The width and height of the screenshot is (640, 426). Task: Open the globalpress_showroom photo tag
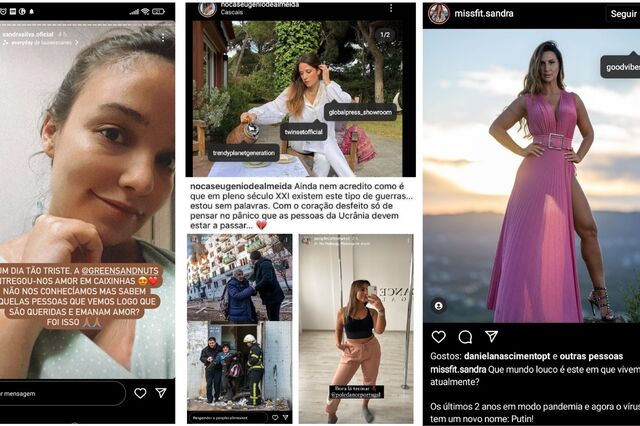click(x=360, y=111)
